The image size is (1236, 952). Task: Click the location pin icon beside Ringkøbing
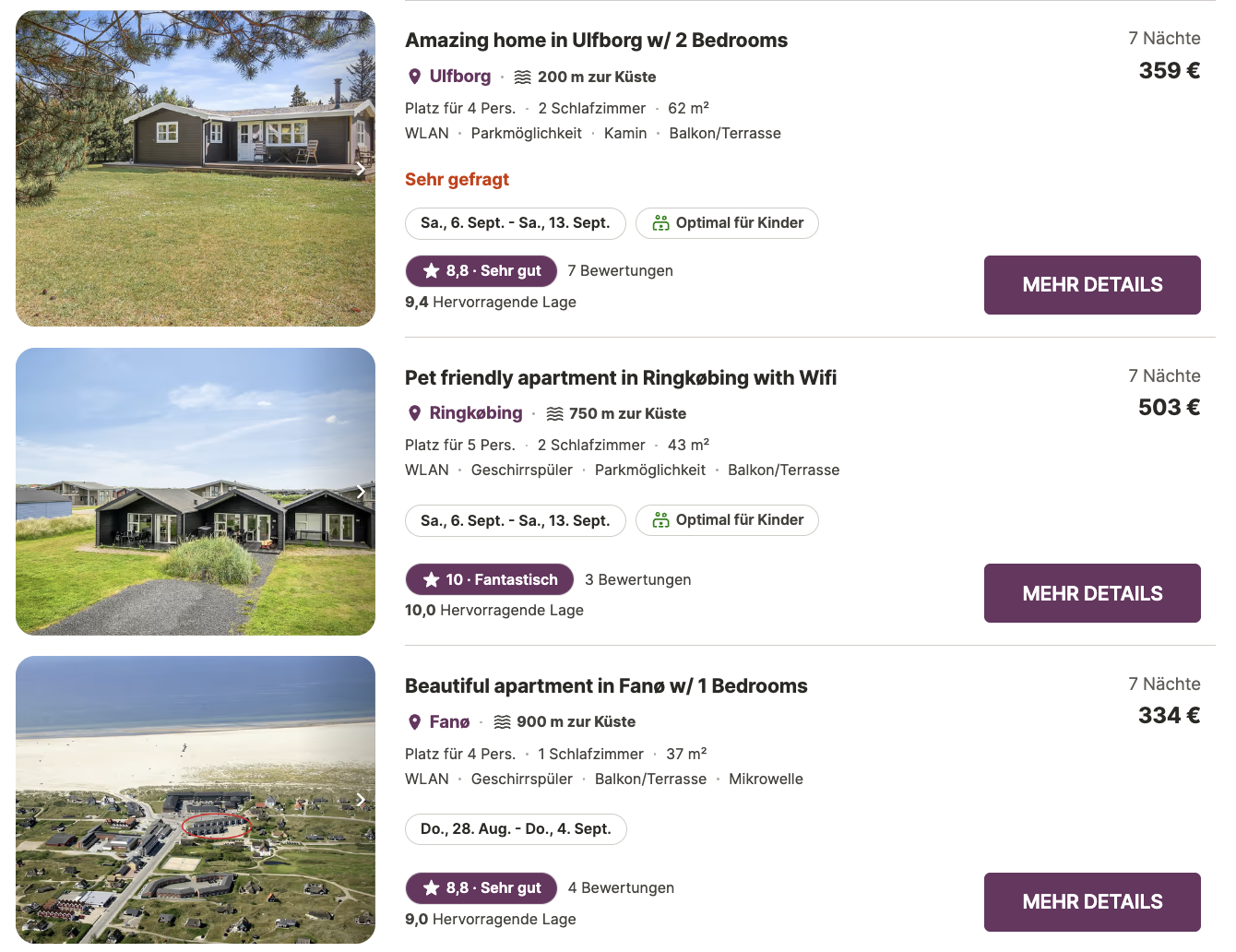(x=415, y=413)
